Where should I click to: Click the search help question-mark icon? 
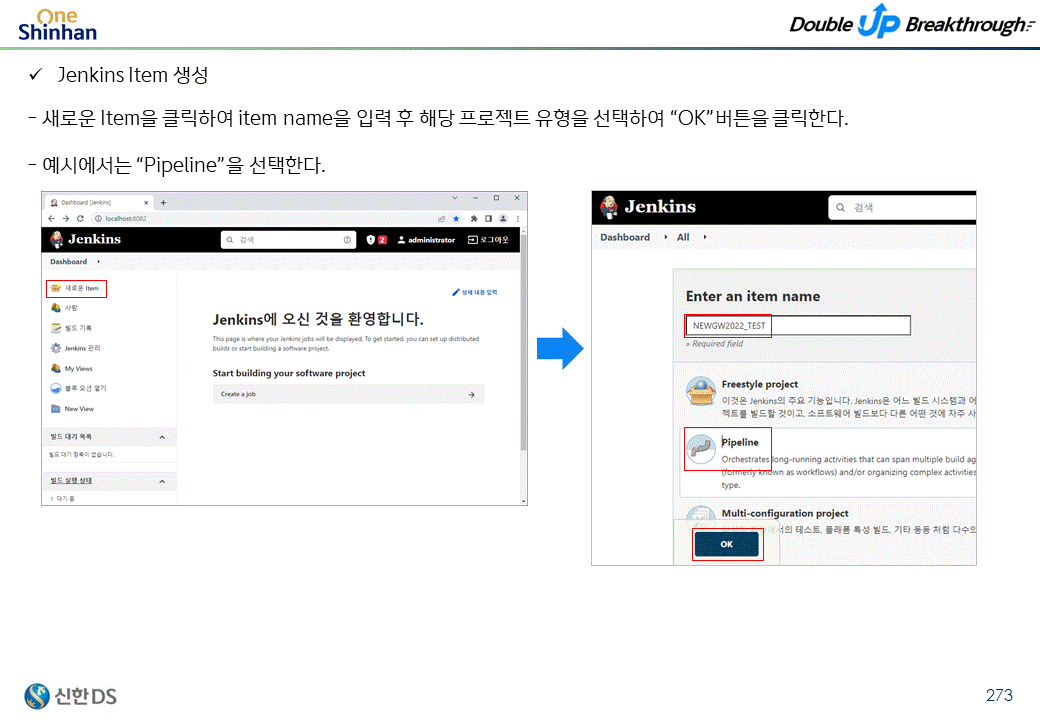point(347,240)
